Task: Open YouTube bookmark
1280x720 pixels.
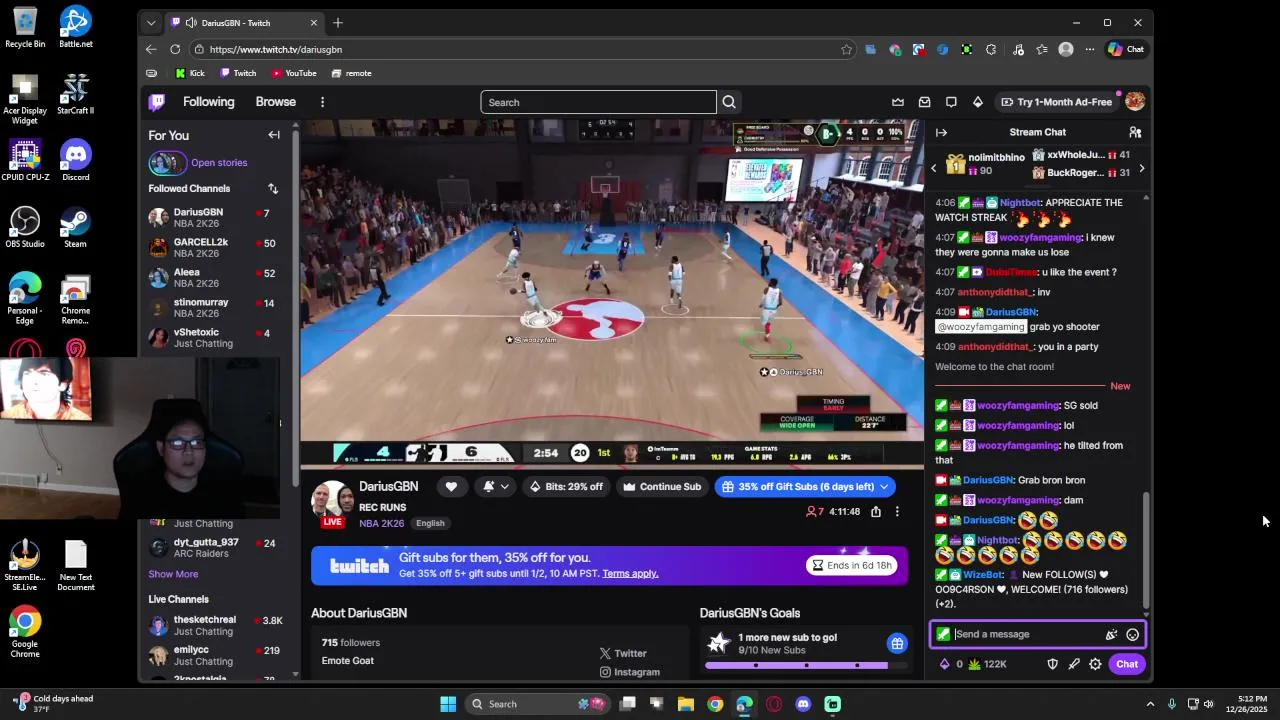Action: pyautogui.click(x=294, y=73)
